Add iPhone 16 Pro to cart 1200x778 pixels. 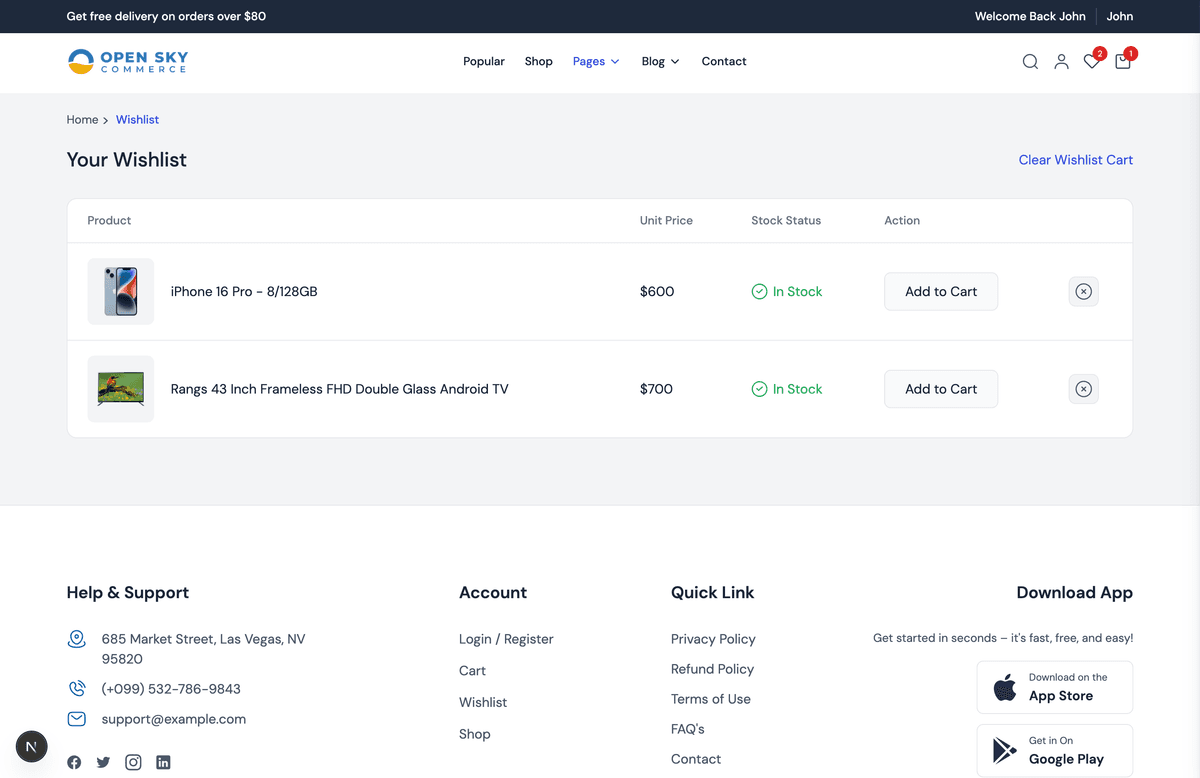(x=941, y=292)
